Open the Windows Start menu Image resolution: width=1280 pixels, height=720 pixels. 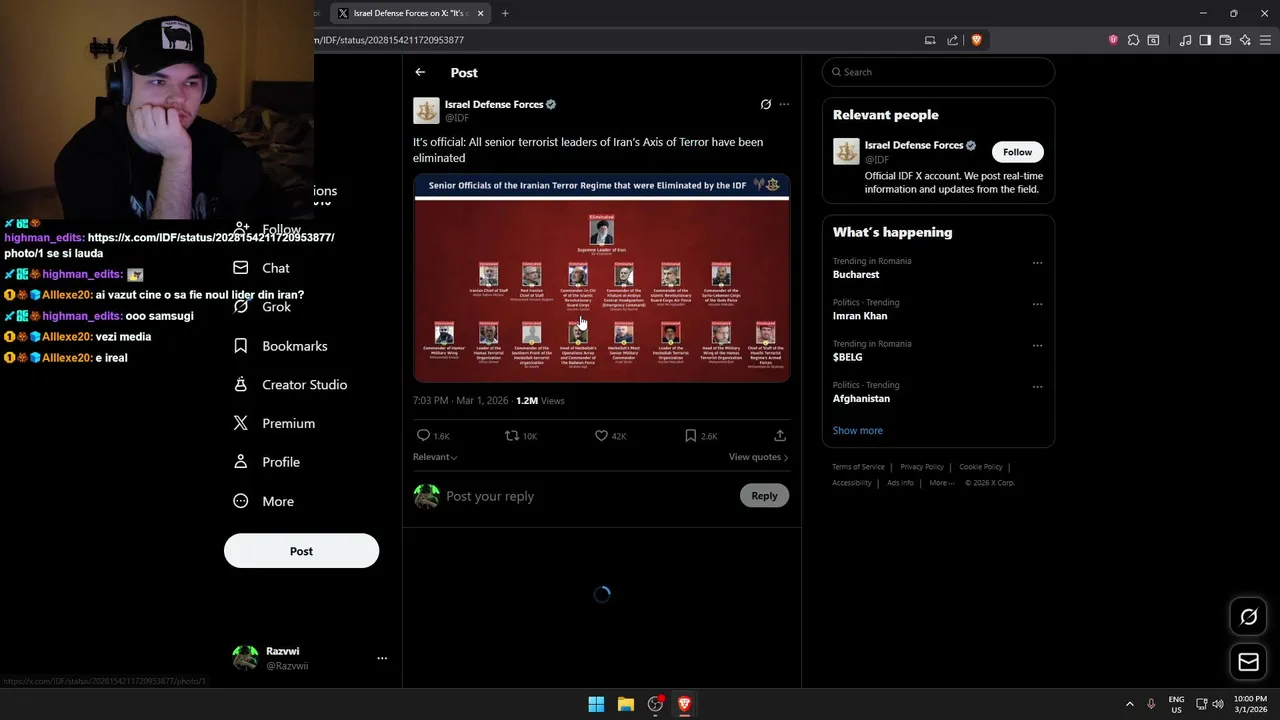[596, 704]
